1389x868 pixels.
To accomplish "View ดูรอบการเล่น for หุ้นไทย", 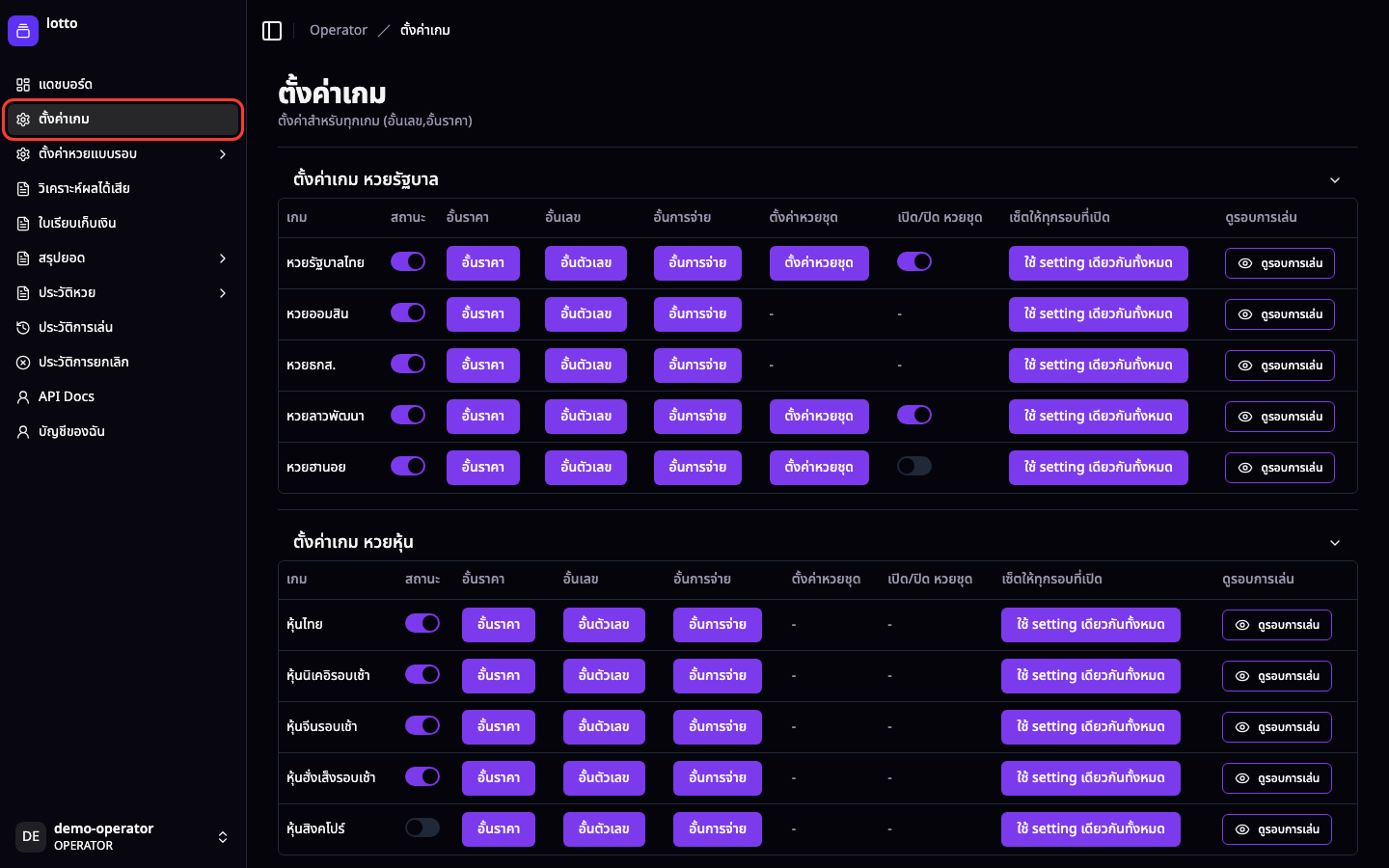I will pos(1277,625).
